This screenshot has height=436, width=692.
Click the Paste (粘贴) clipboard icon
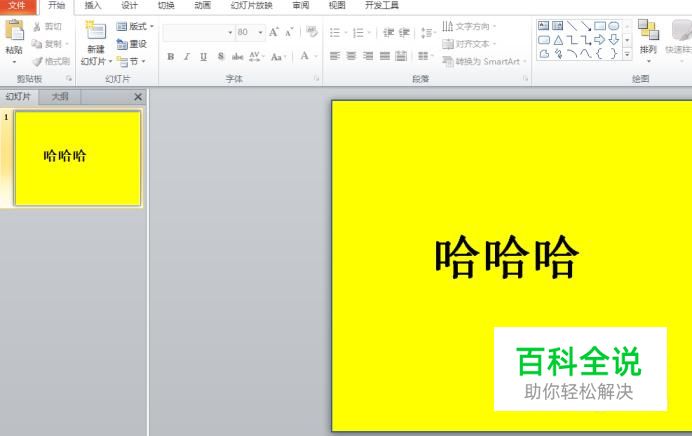point(14,31)
